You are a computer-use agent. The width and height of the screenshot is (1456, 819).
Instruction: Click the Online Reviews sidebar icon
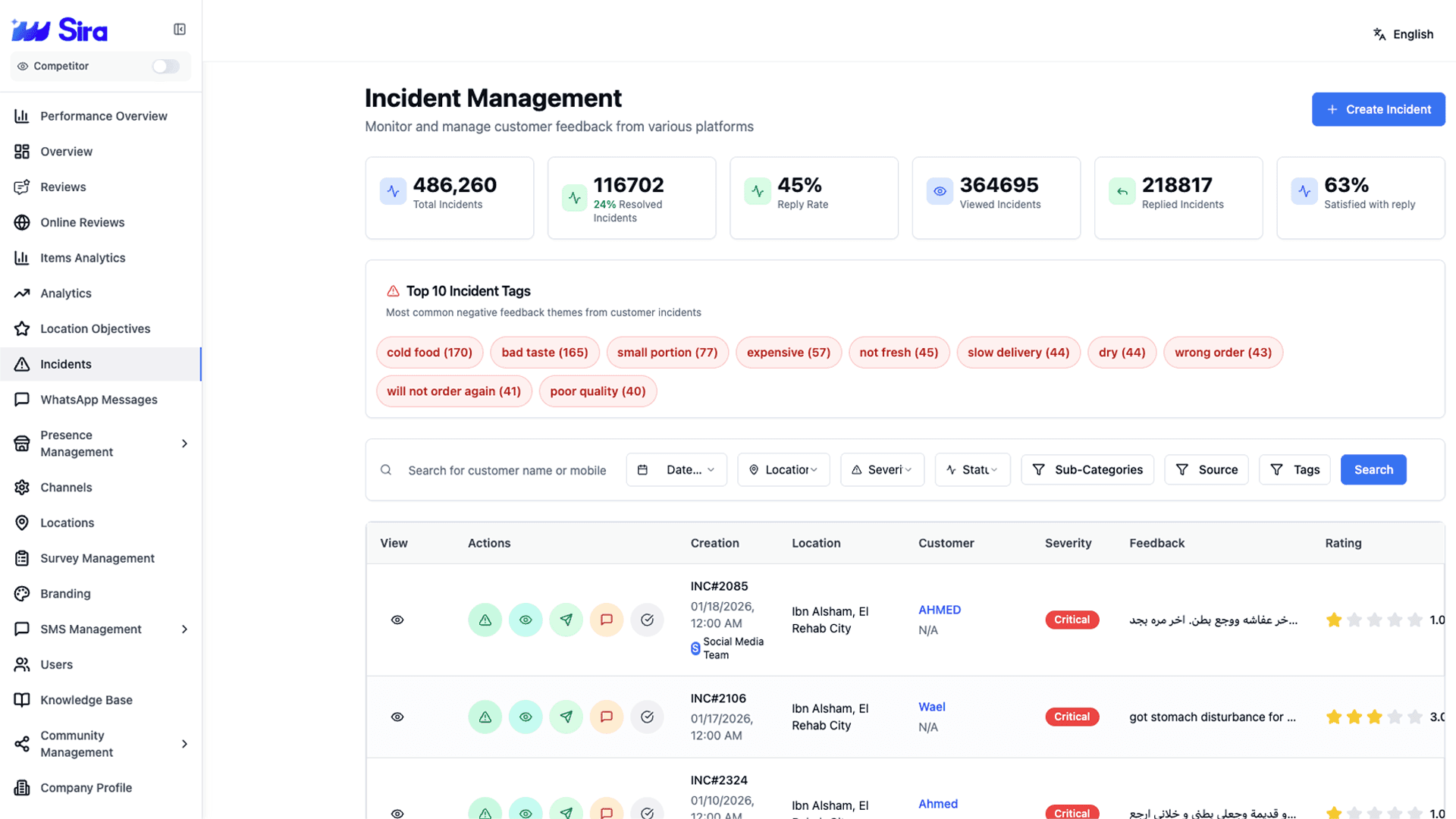(22, 222)
